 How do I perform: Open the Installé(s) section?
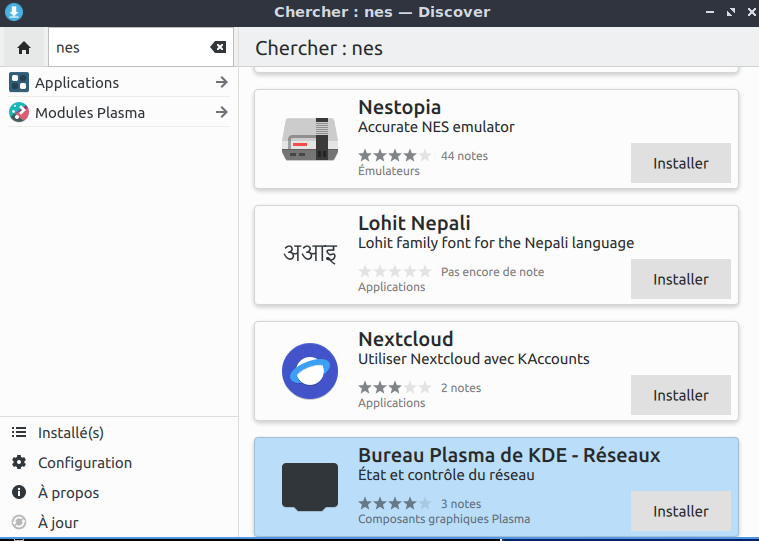click(x=70, y=433)
